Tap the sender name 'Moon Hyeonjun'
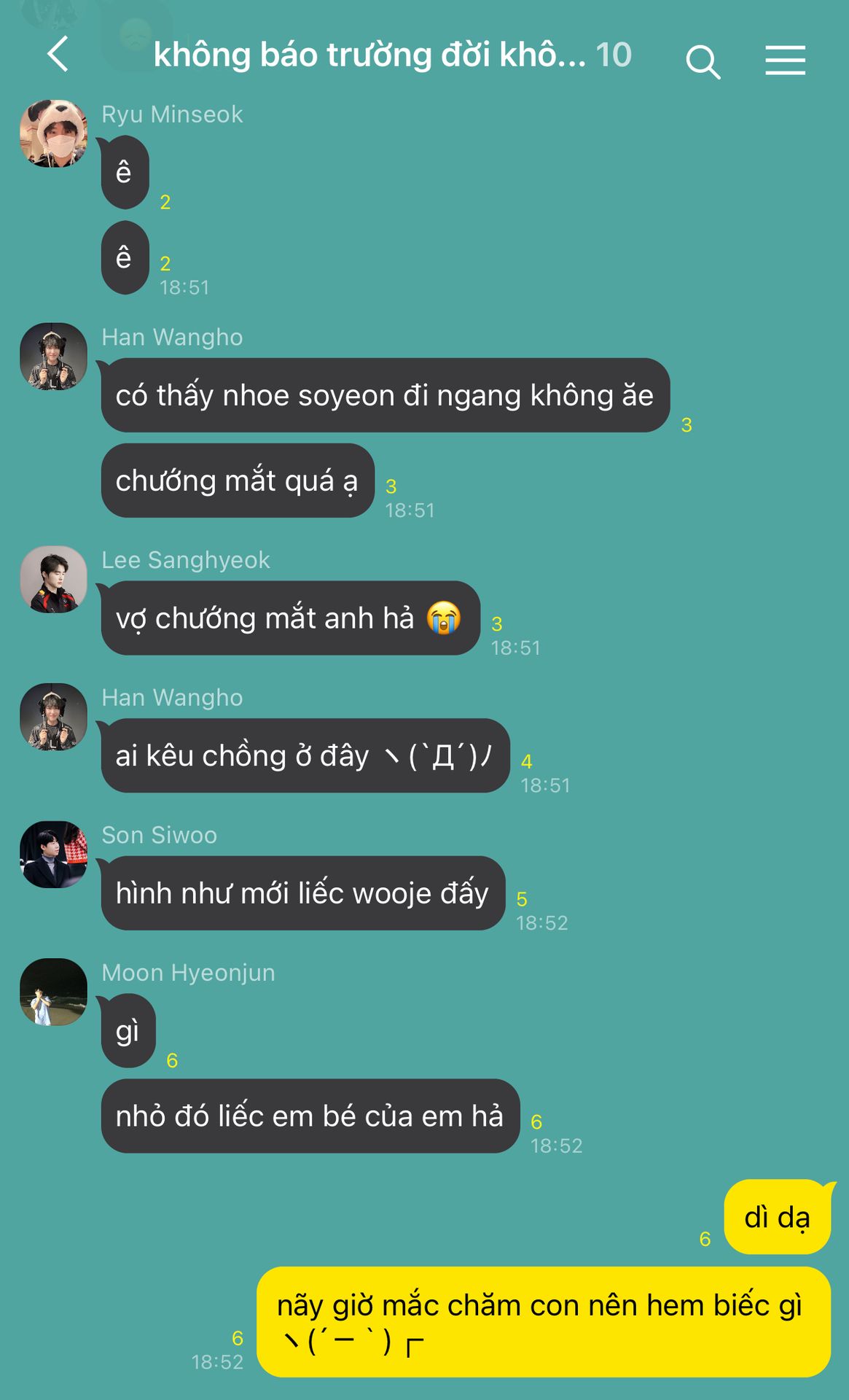This screenshot has width=849, height=1400. click(188, 973)
